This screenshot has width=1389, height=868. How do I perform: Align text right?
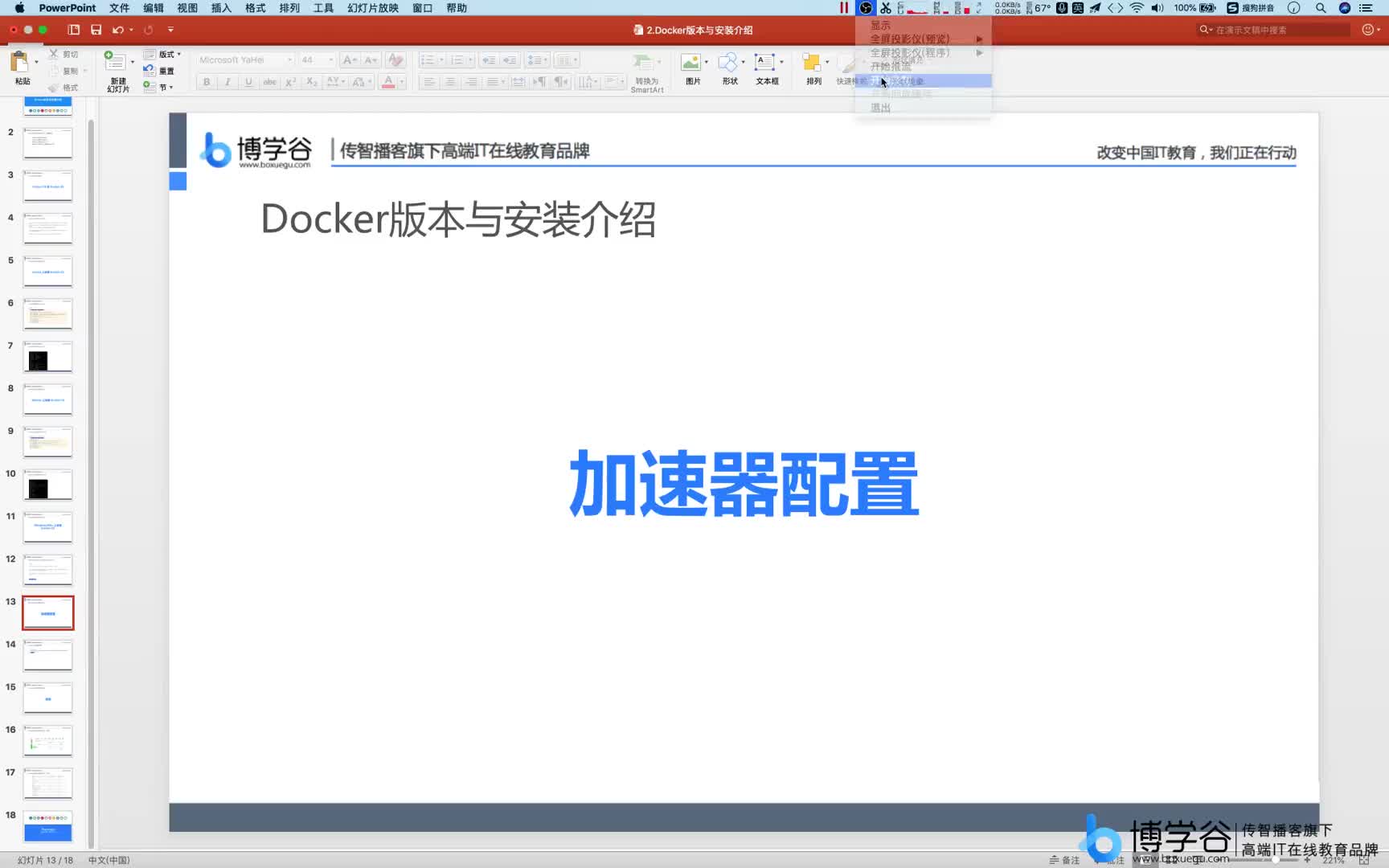click(471, 82)
